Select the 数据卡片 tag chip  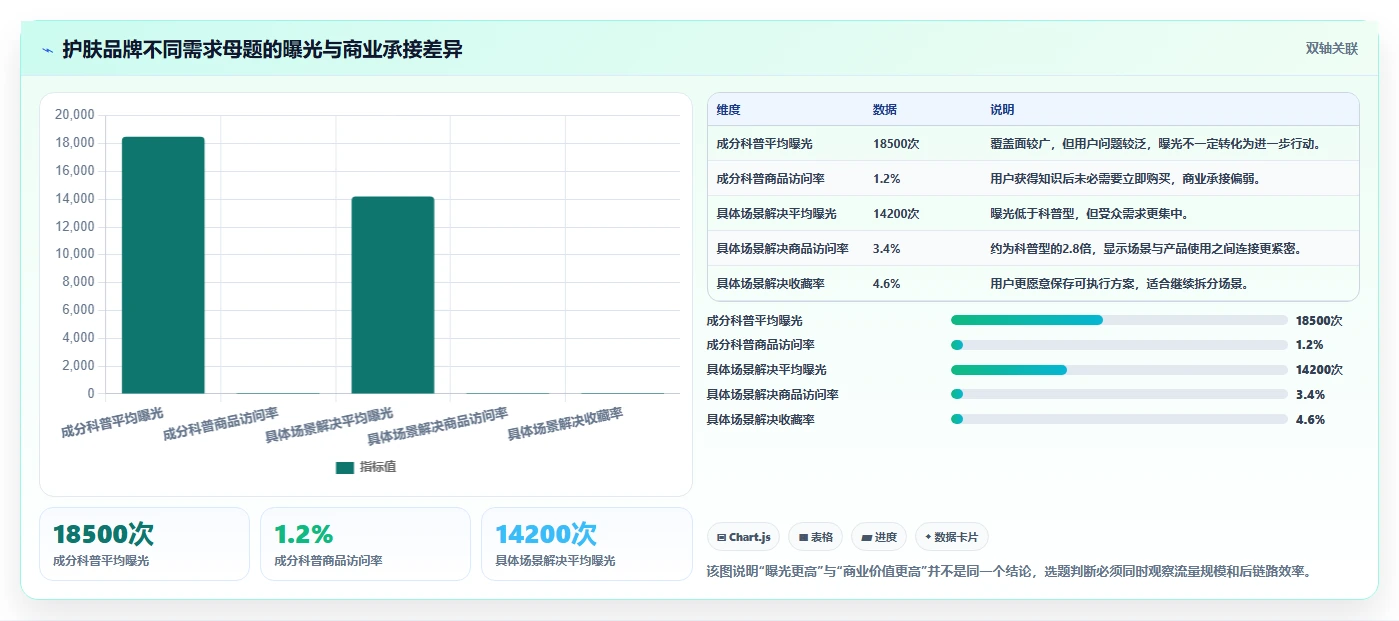952,537
